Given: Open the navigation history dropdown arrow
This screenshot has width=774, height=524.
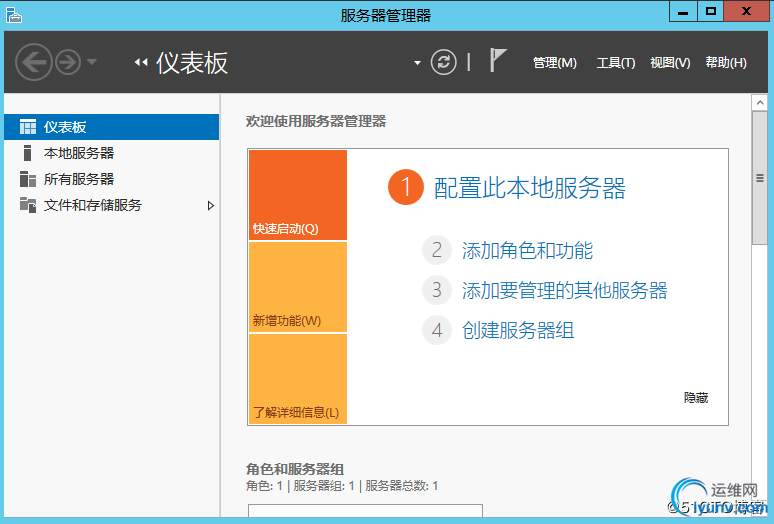Looking at the screenshot, I should 92,63.
